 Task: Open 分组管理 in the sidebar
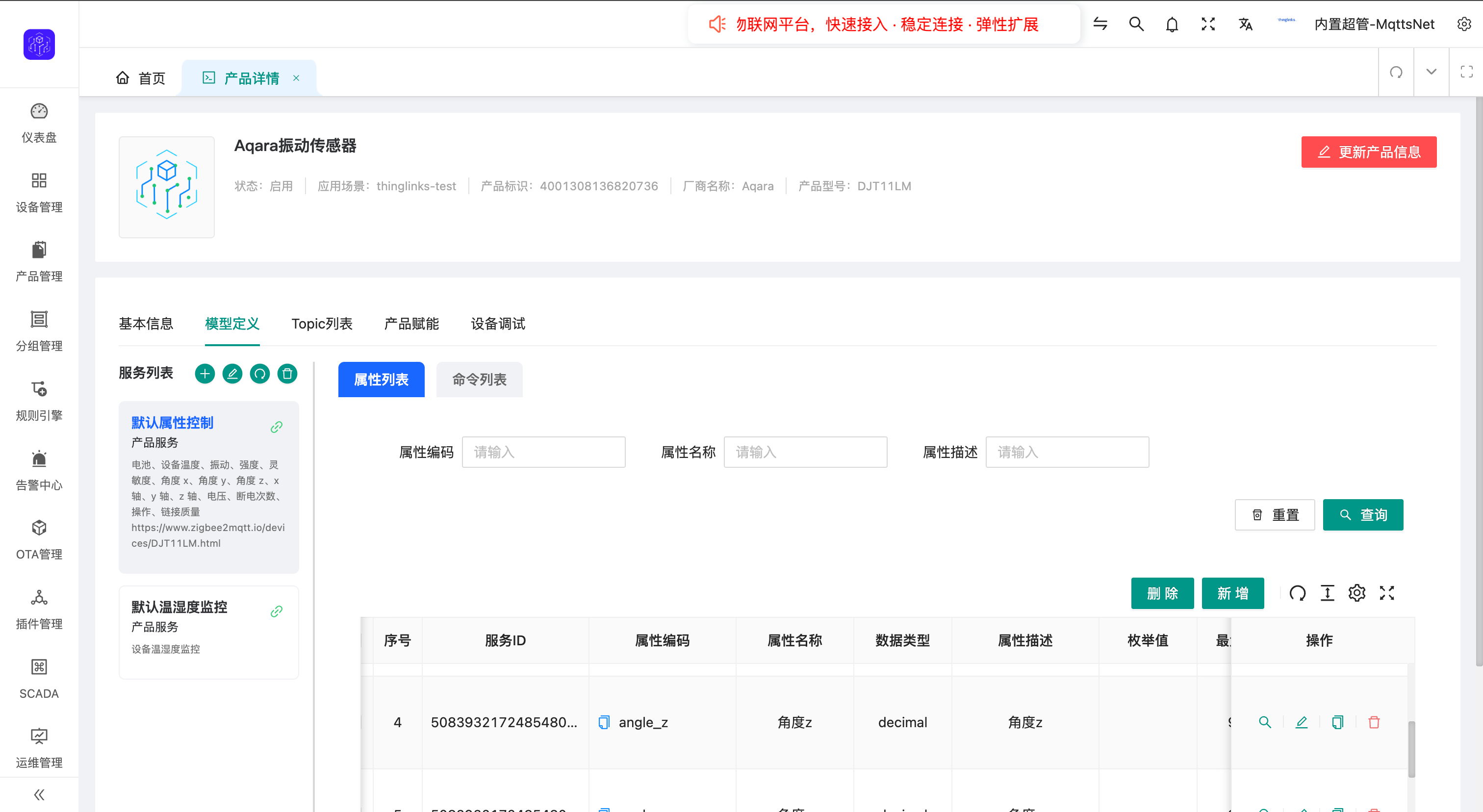click(x=39, y=331)
